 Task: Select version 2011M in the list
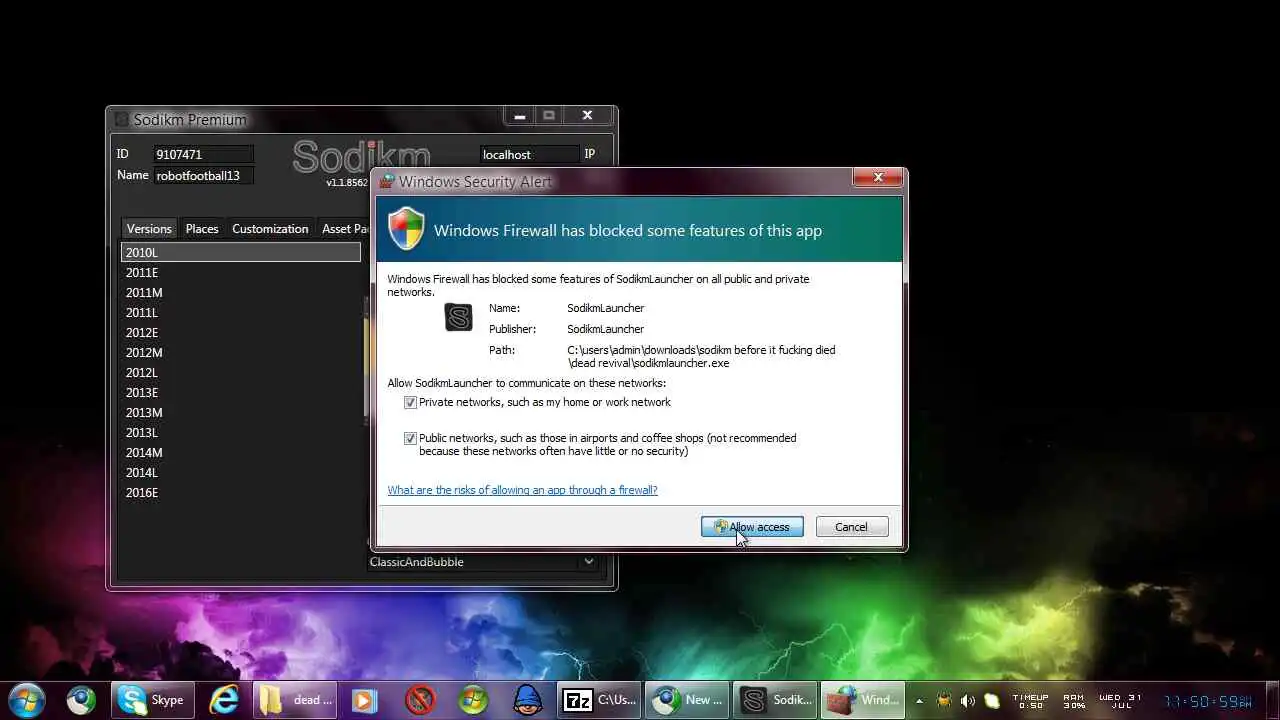(x=241, y=293)
